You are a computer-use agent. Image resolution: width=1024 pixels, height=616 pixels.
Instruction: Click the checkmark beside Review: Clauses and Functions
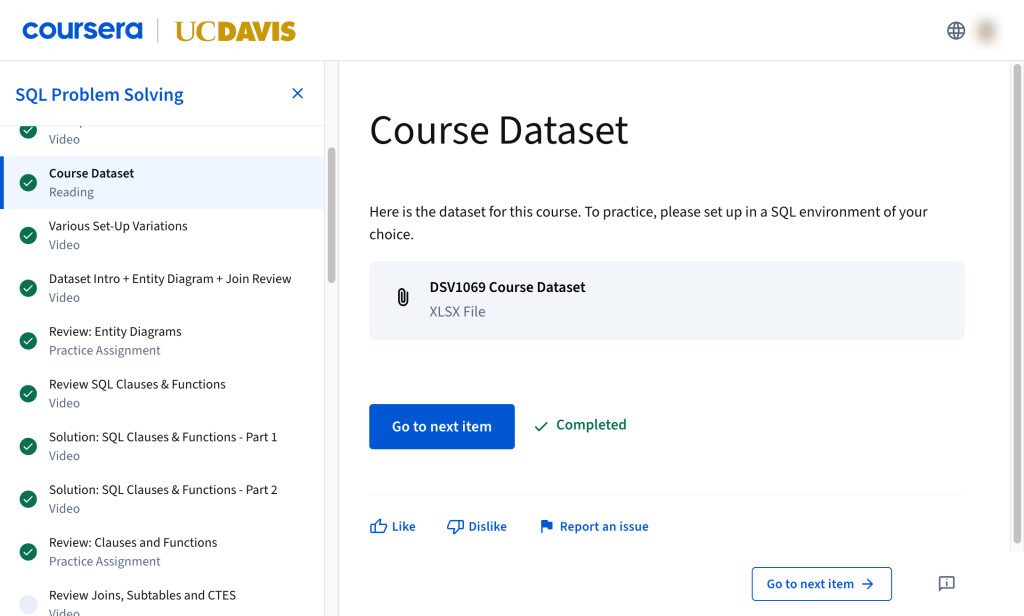click(28, 552)
